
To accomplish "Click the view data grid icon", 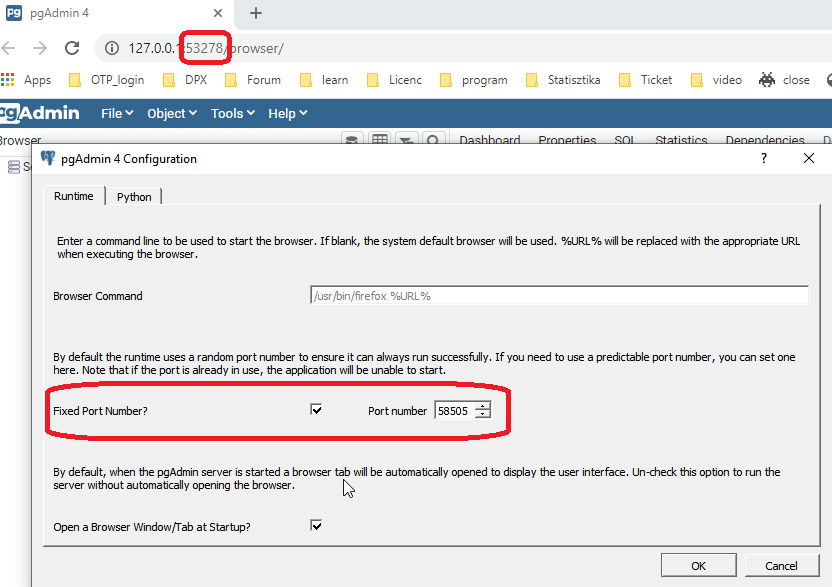I will 380,141.
